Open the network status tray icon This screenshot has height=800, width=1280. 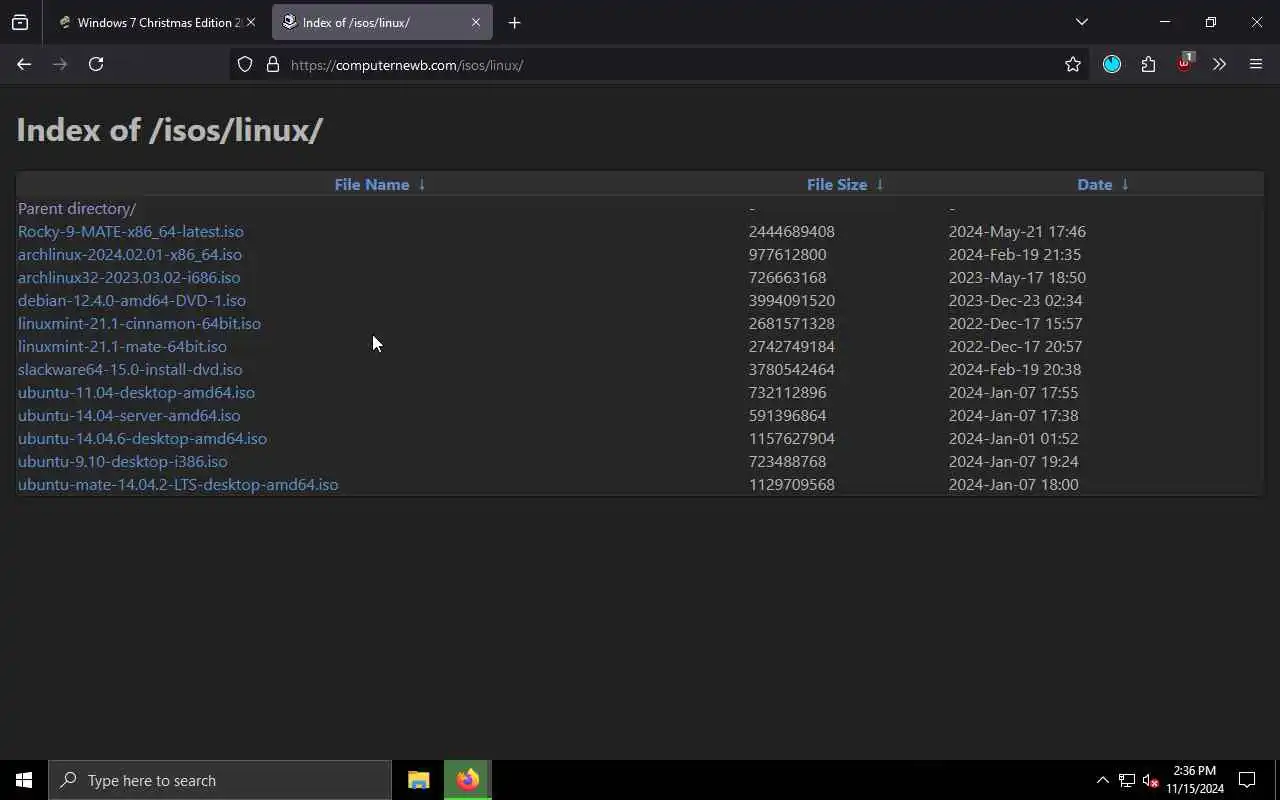pyautogui.click(x=1127, y=780)
